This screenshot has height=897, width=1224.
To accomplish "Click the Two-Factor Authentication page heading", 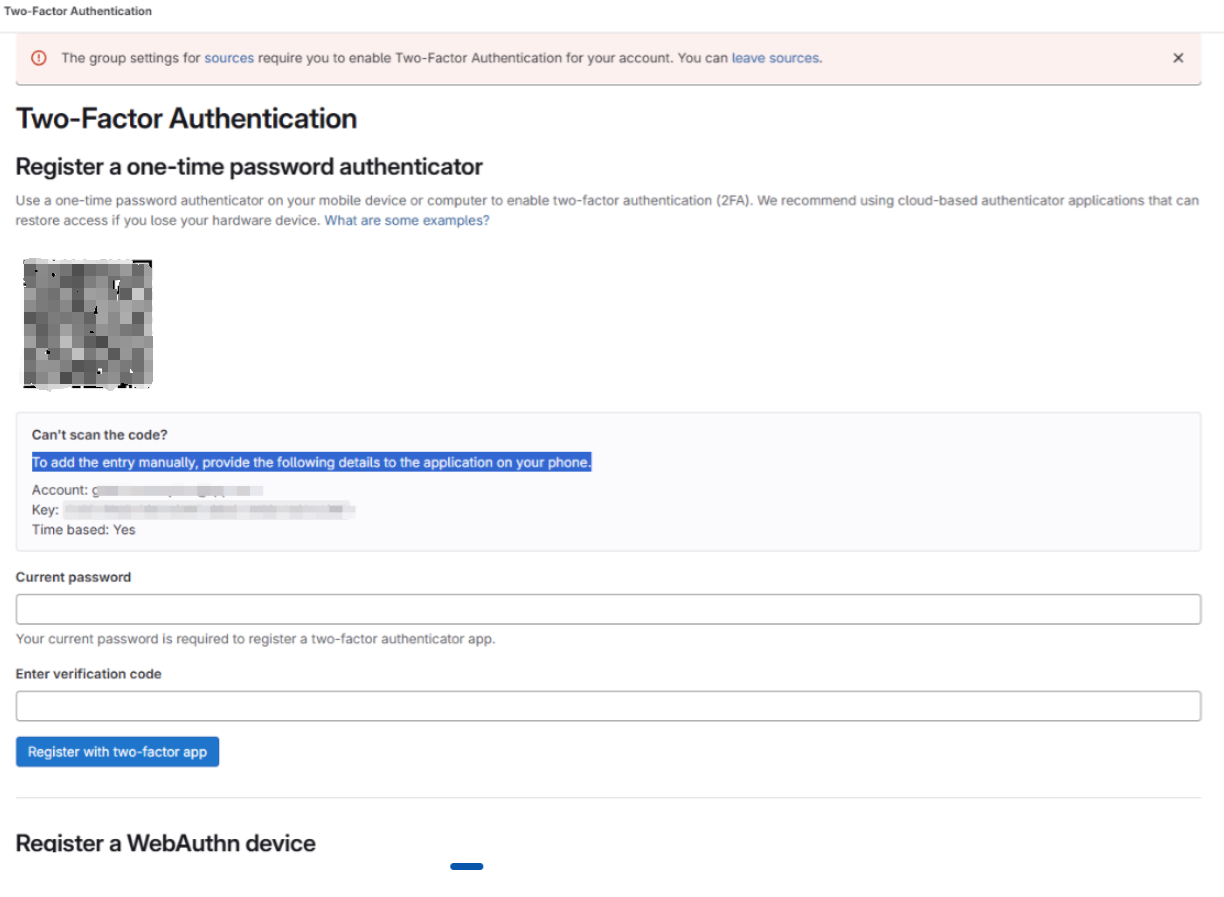I will (x=186, y=118).
